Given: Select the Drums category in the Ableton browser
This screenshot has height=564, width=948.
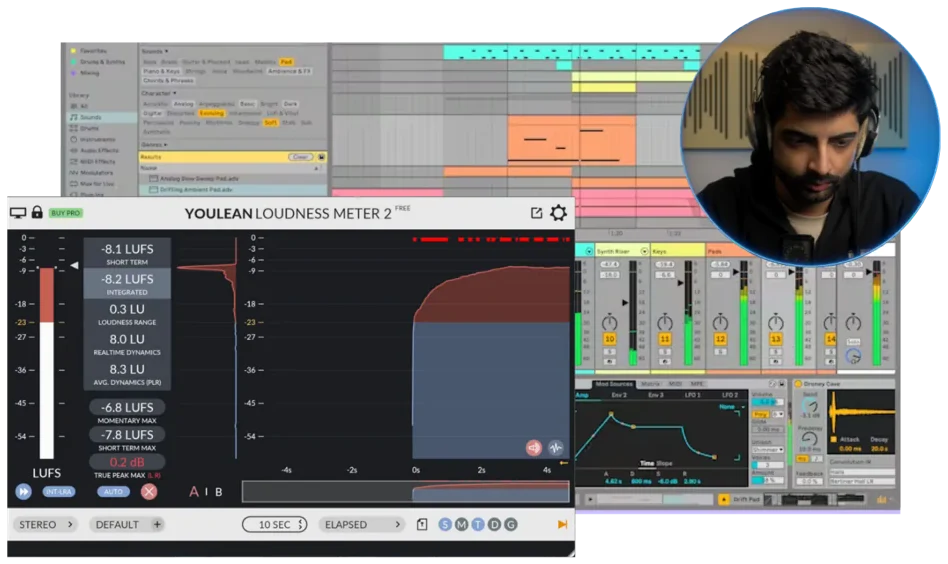Looking at the screenshot, I should pyautogui.click(x=89, y=128).
